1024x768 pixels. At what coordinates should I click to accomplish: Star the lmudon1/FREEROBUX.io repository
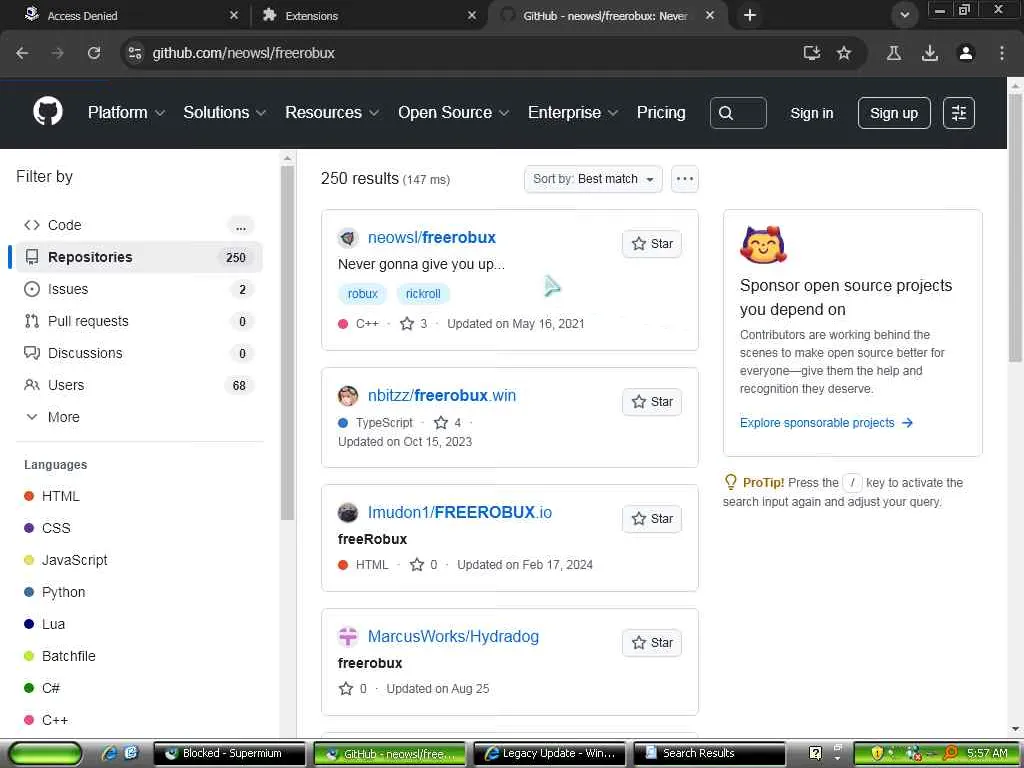point(652,519)
